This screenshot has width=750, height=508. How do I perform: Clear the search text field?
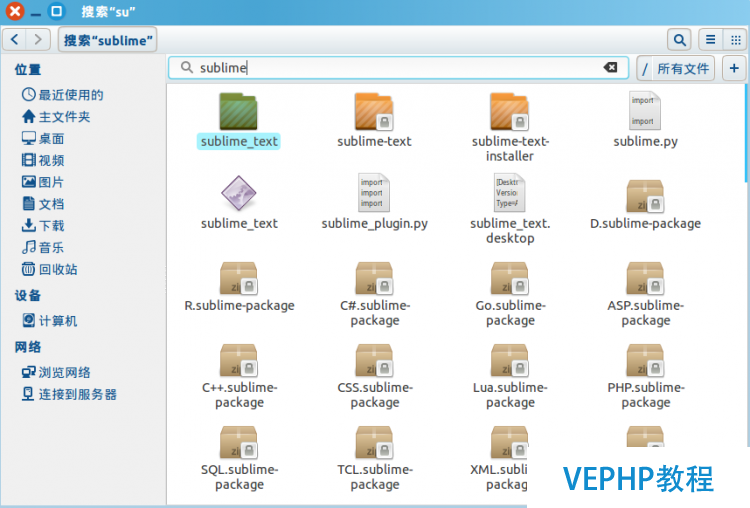click(x=610, y=67)
